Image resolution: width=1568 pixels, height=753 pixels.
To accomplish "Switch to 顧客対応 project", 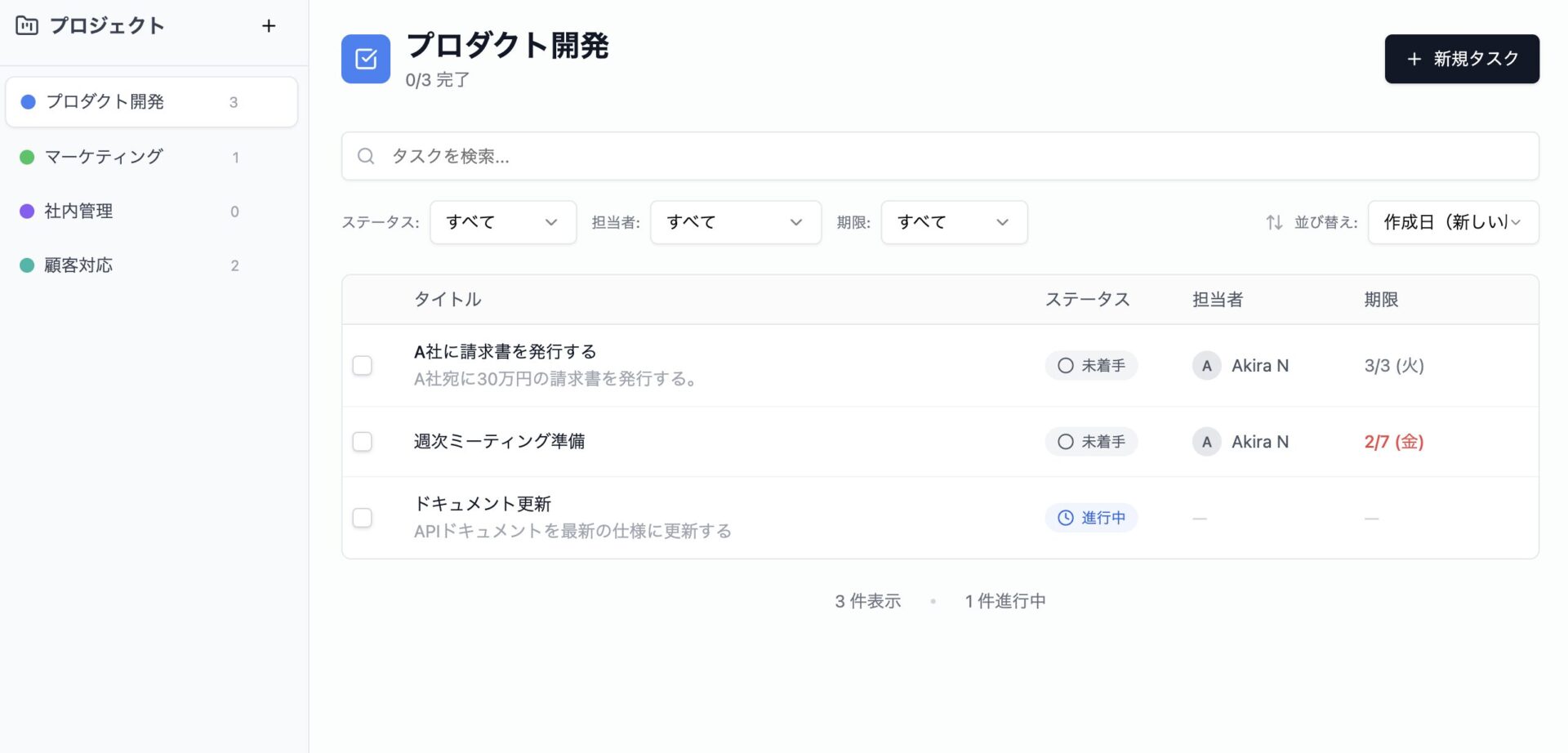I will click(78, 265).
